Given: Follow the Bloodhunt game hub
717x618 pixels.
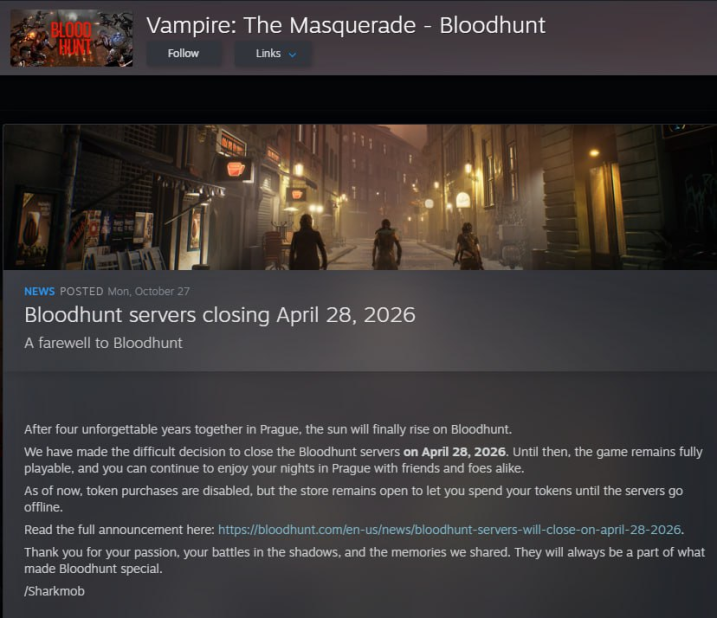Looking at the screenshot, I should click(183, 54).
